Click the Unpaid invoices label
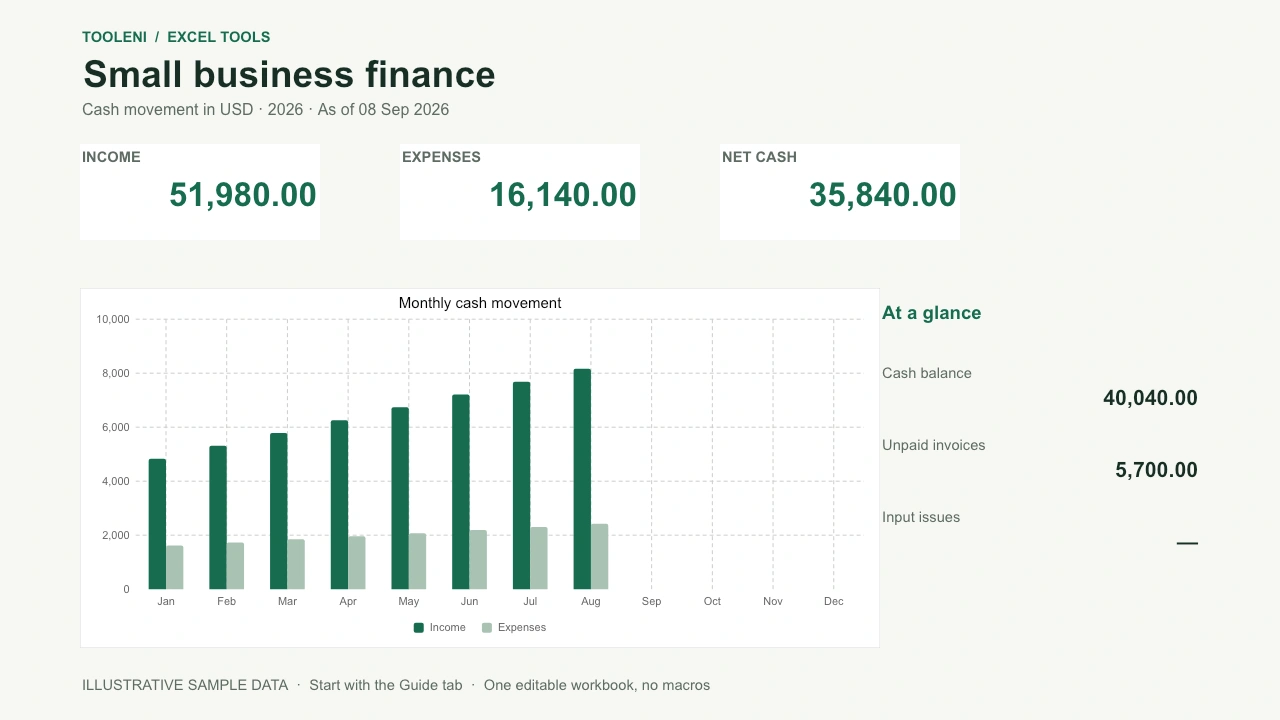The image size is (1280, 720). (x=934, y=445)
